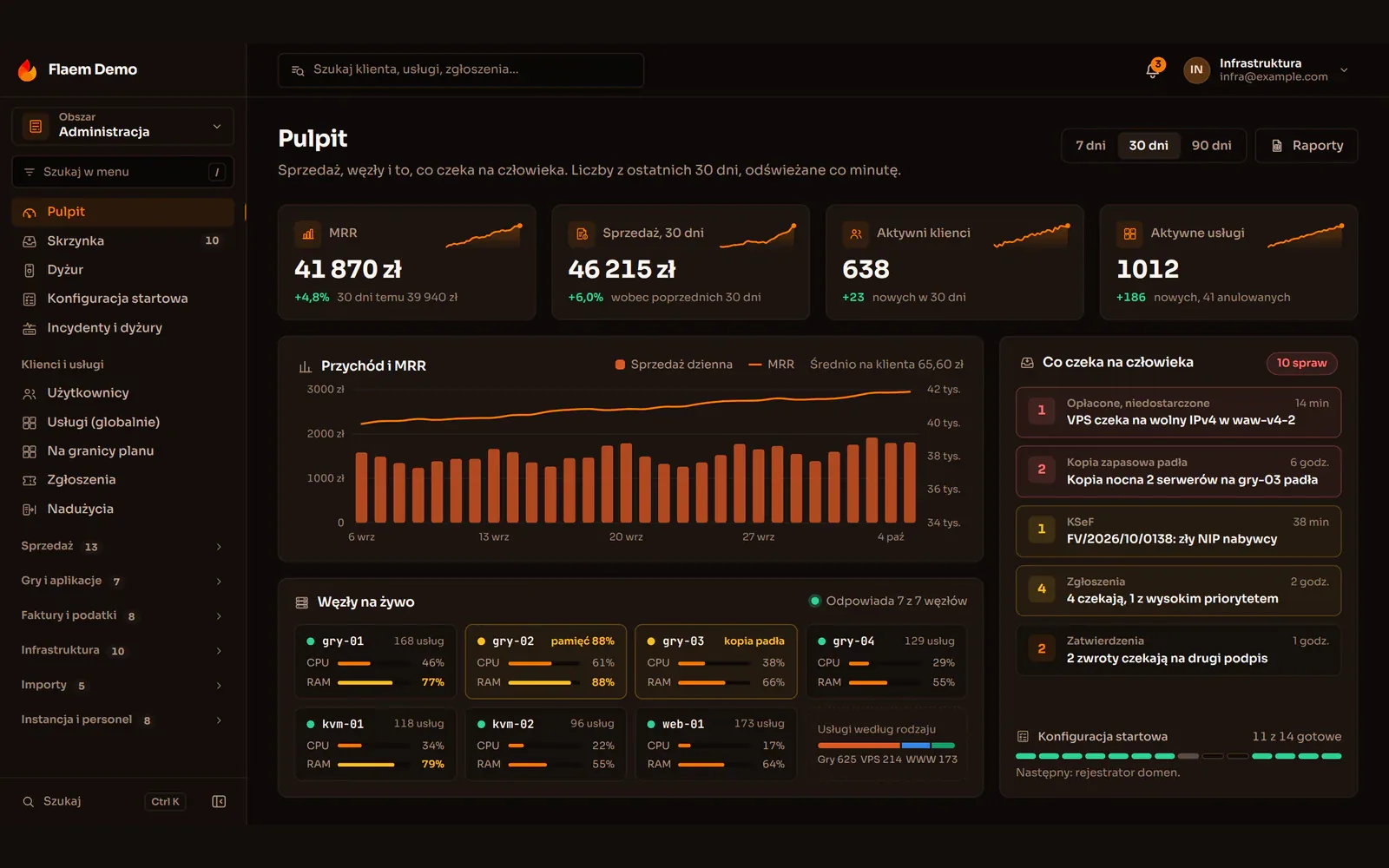This screenshot has width=1389, height=868.
Task: Expand the Infrastruktura sidebar section
Action: coord(122,650)
